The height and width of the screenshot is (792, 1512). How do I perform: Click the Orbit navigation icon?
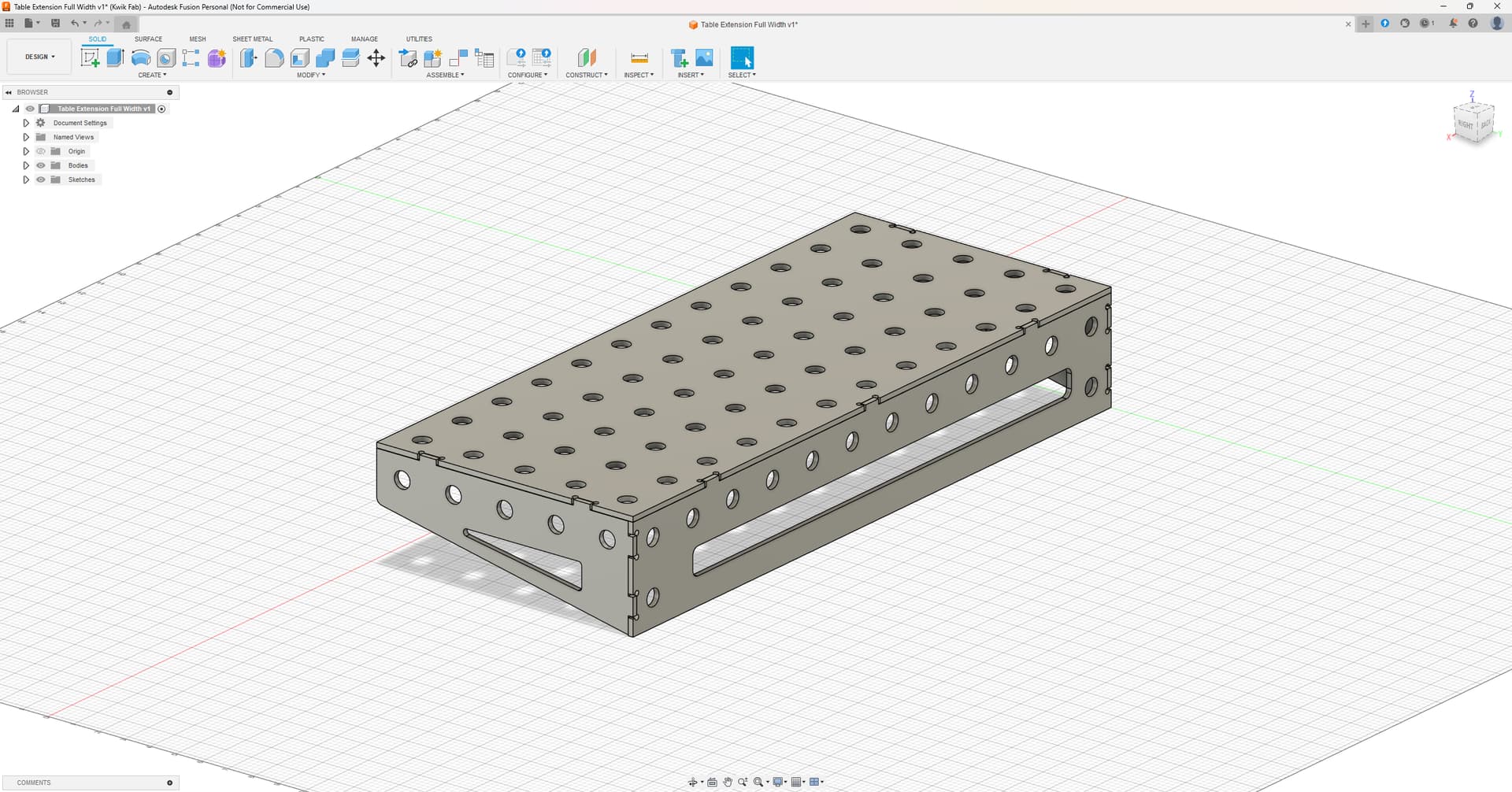point(692,782)
